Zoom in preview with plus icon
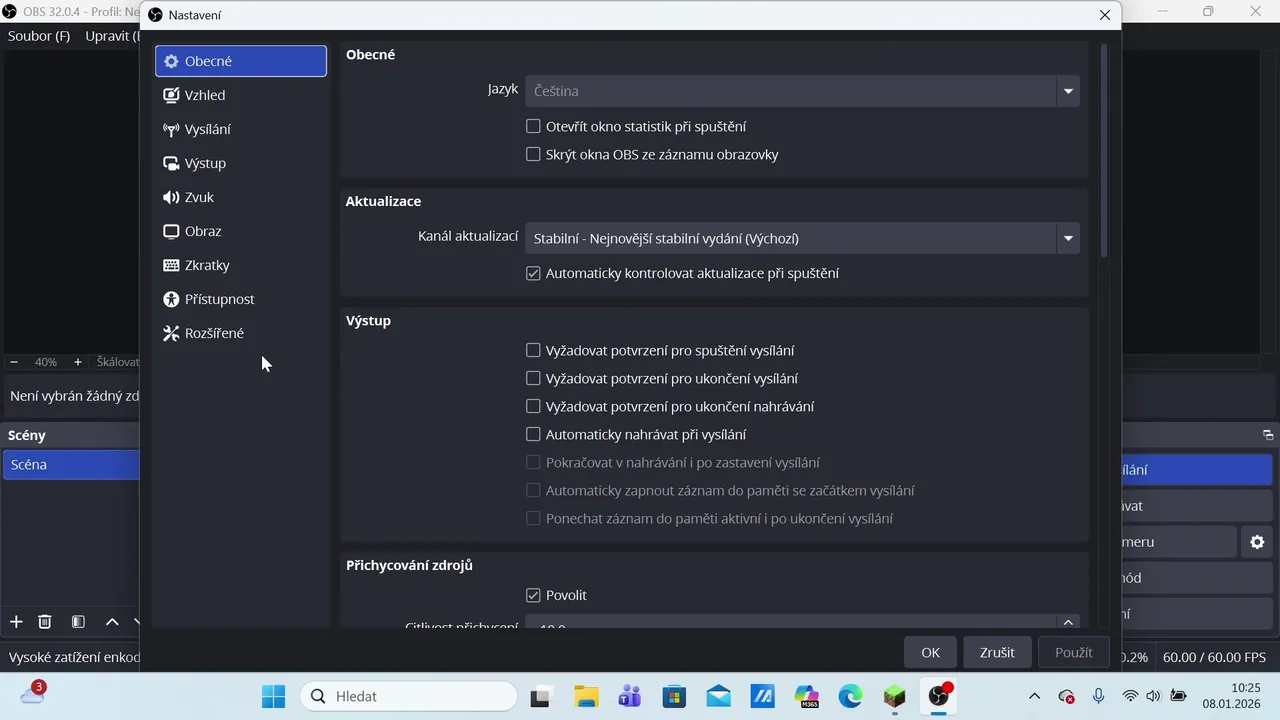This screenshot has width=1280, height=720. 78,362
